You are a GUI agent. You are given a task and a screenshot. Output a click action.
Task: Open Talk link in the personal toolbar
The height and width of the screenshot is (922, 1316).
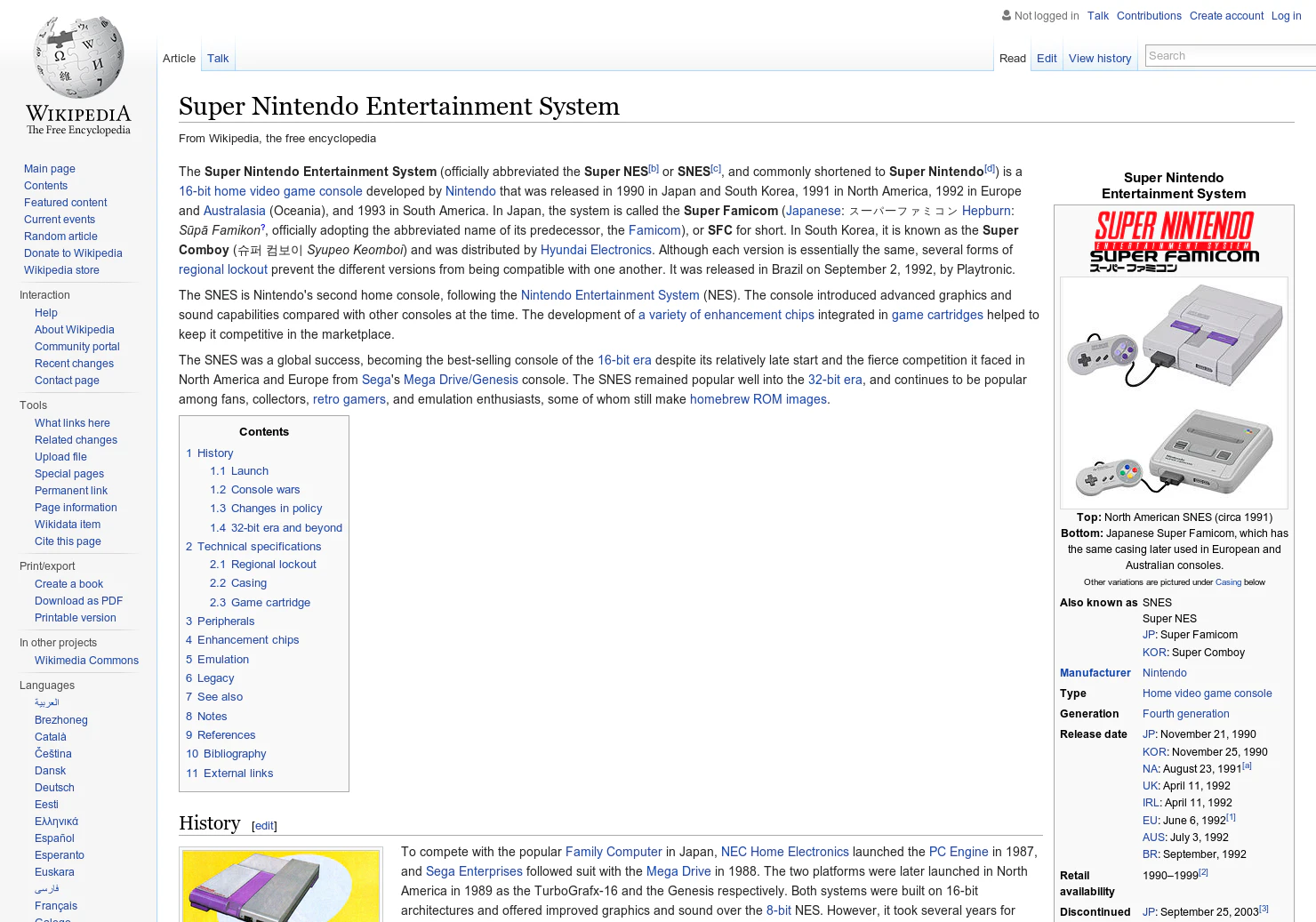(1098, 16)
